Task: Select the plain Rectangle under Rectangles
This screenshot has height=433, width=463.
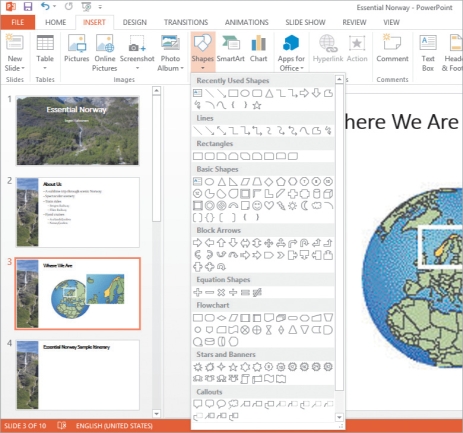Action: tap(198, 156)
